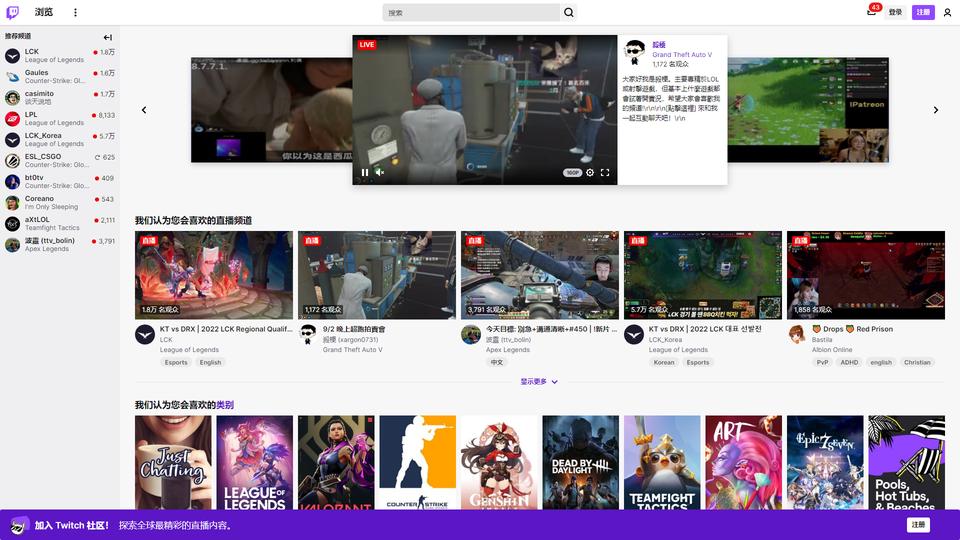Open the 类别 categories link

point(225,405)
